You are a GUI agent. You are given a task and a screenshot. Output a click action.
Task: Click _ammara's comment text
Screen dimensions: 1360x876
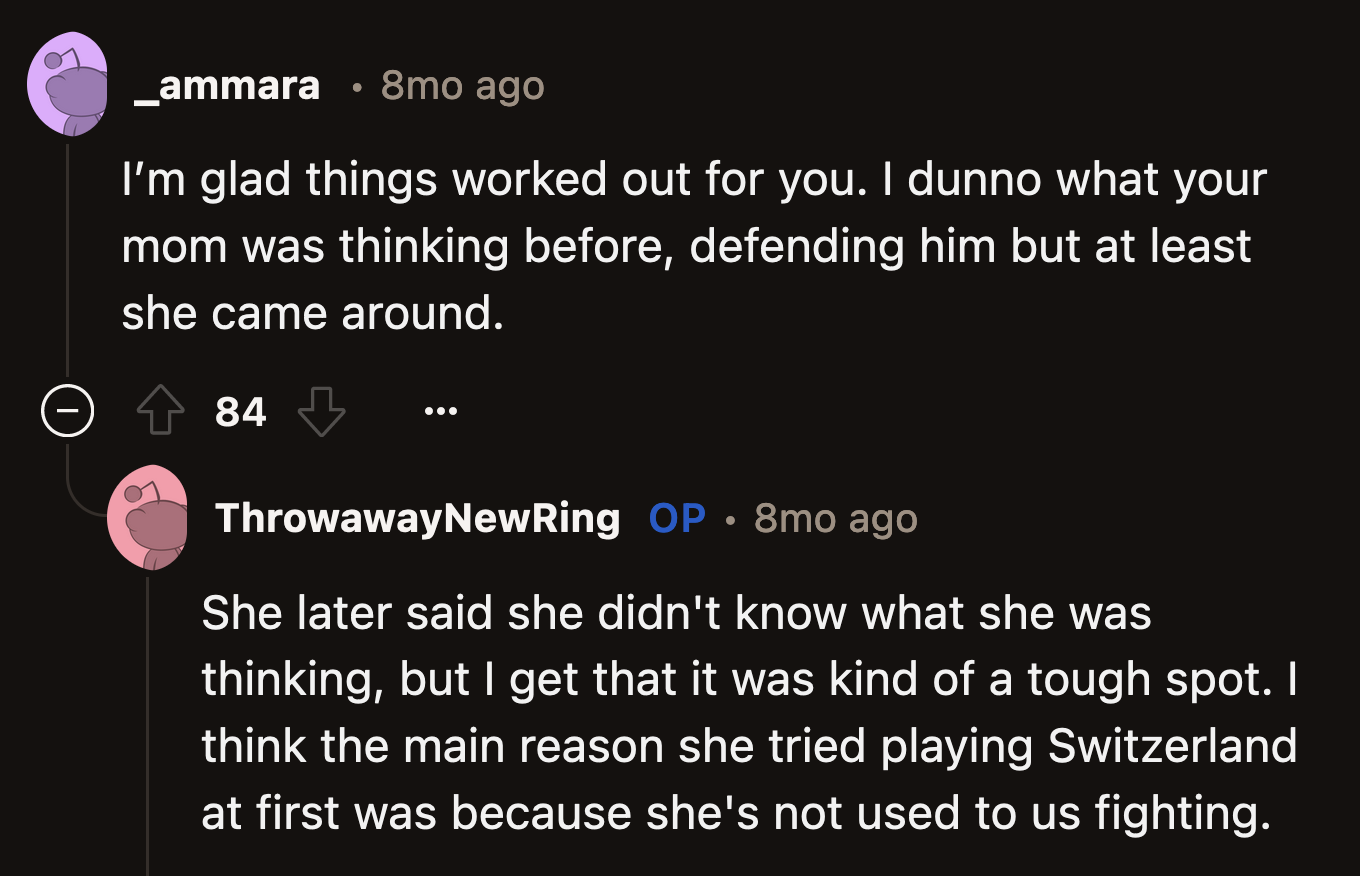[690, 245]
